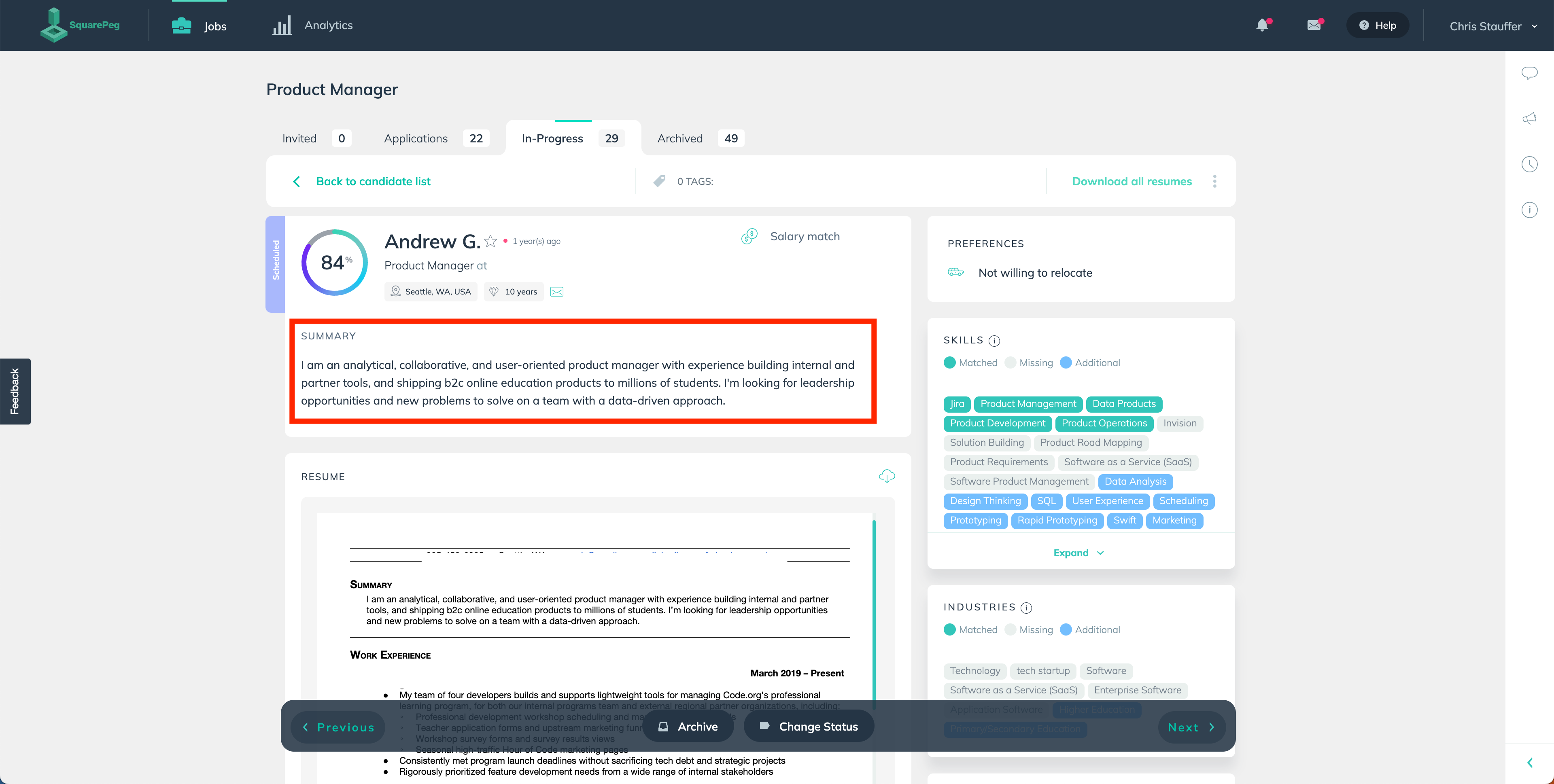The width and height of the screenshot is (1554, 784).
Task: Open the chat bubble sidebar icon
Action: coord(1529,73)
